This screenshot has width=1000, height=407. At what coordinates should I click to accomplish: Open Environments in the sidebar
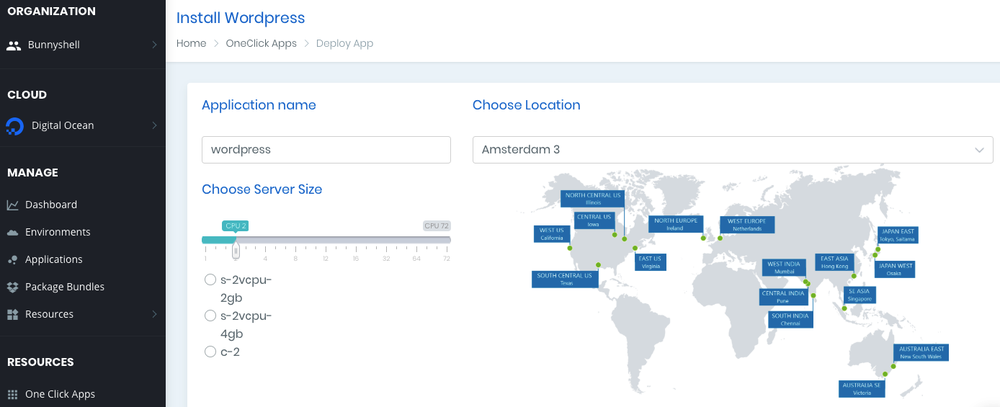click(x=57, y=232)
